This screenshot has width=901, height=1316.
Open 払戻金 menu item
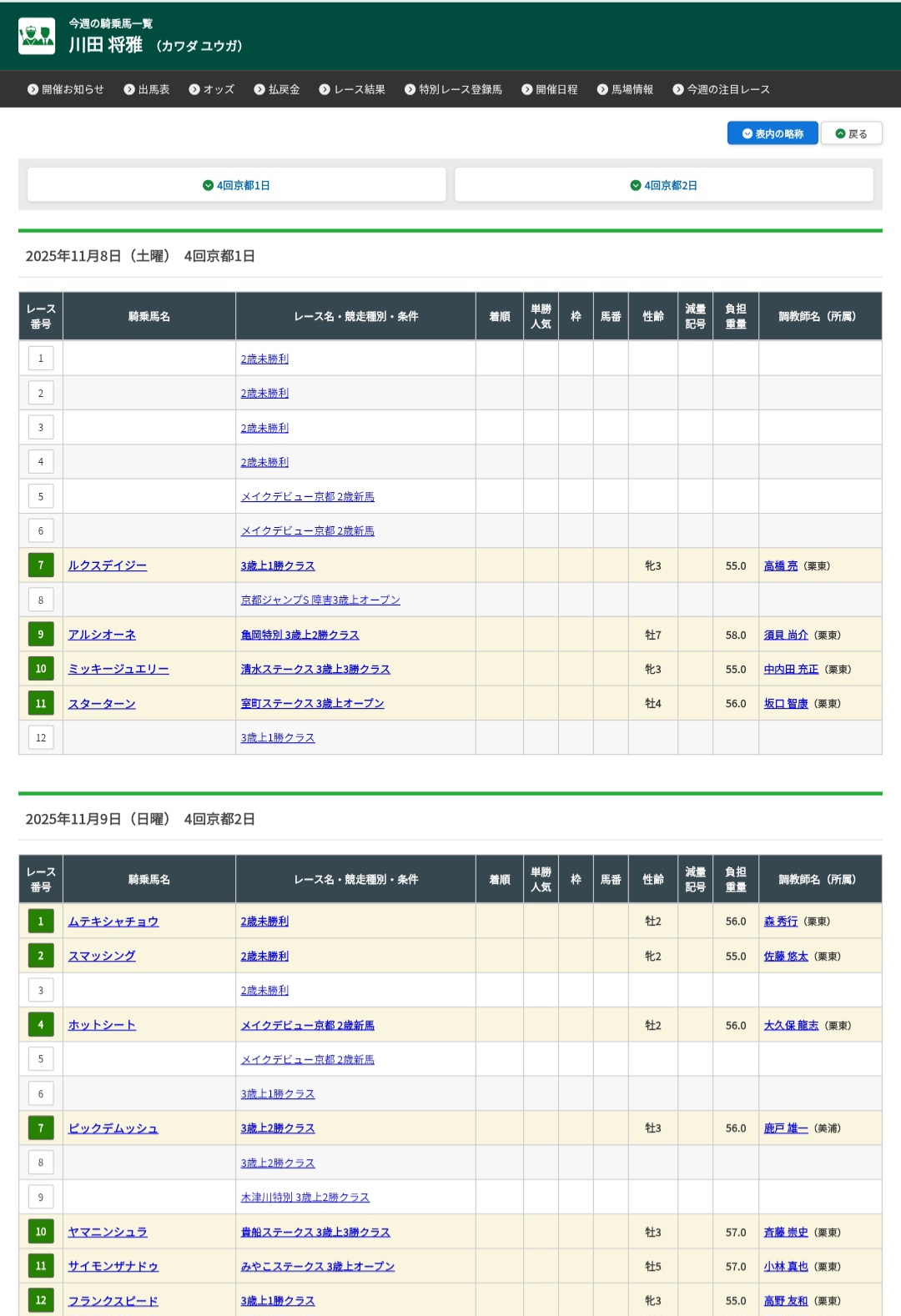click(277, 89)
